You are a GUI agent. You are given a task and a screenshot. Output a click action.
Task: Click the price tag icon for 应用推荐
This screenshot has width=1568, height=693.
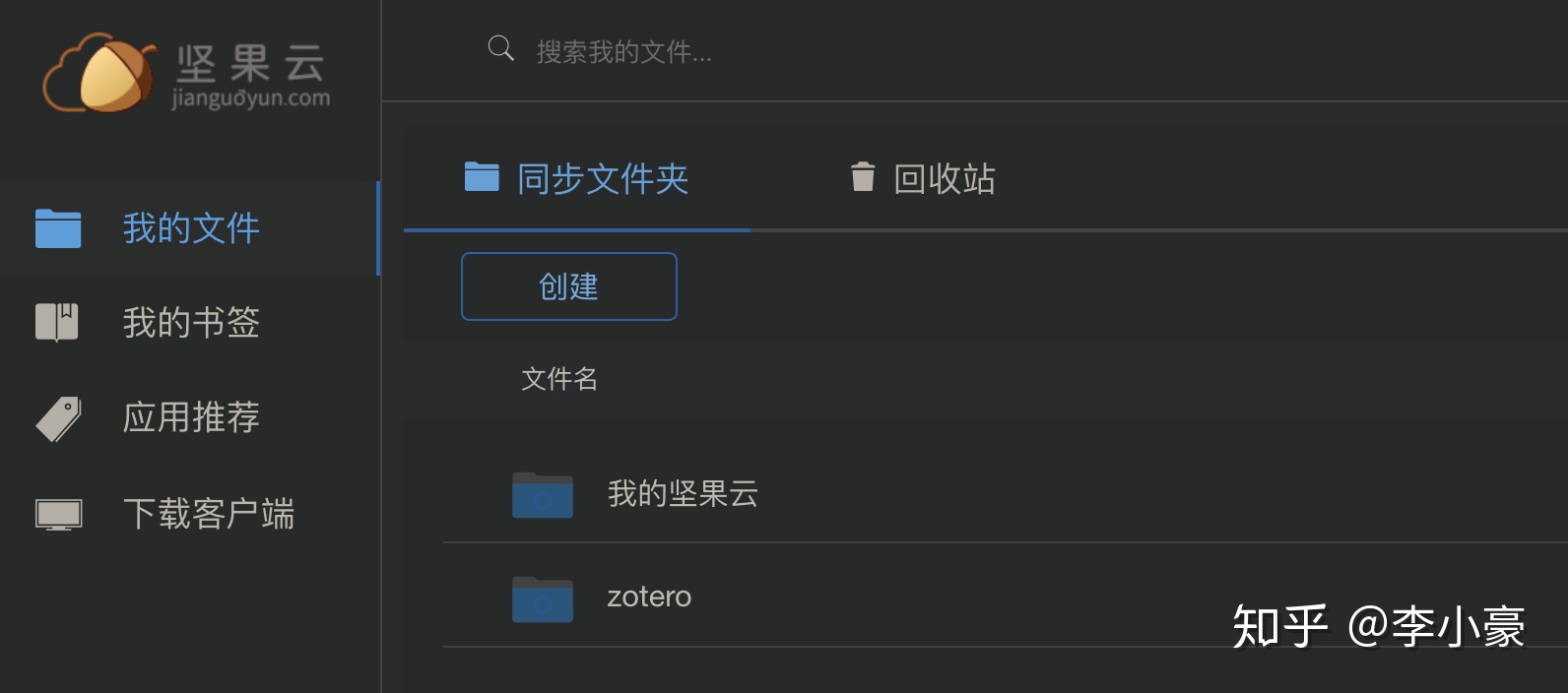[58, 418]
